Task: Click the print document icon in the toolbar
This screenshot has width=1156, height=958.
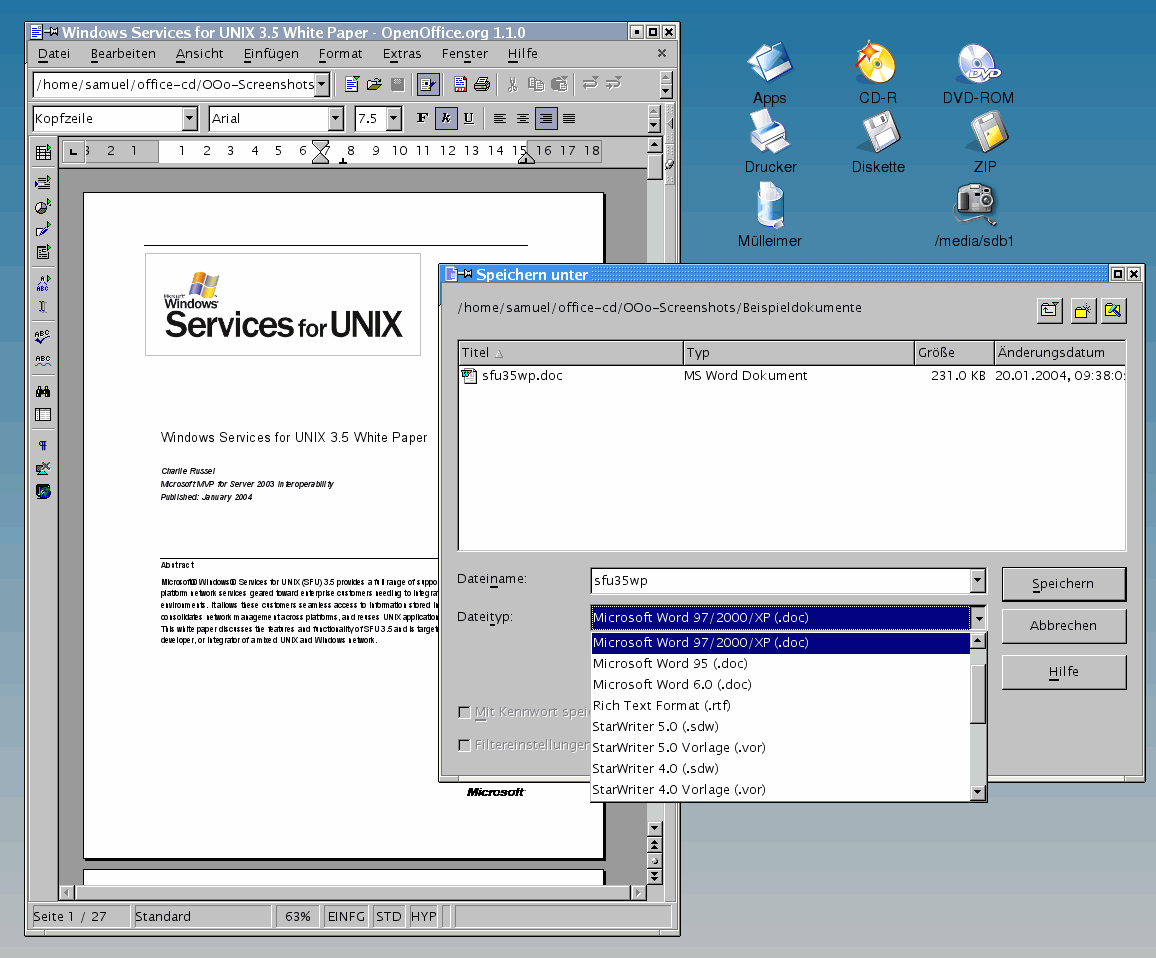Action: [x=482, y=85]
